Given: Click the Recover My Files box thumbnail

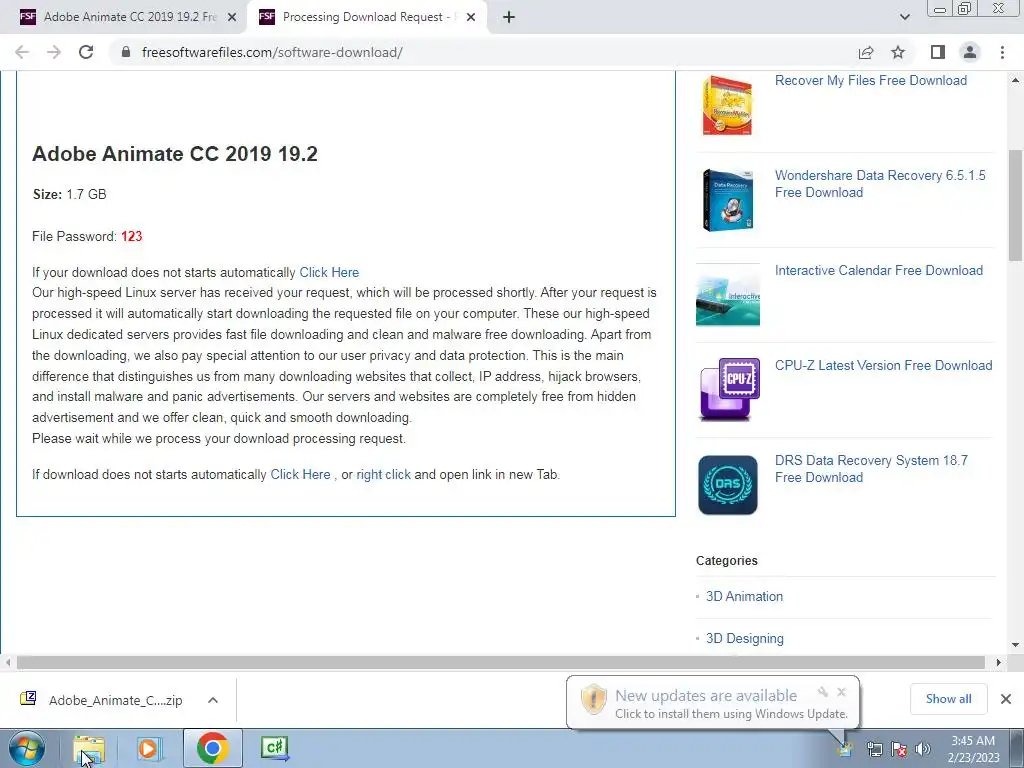Looking at the screenshot, I should (x=728, y=105).
